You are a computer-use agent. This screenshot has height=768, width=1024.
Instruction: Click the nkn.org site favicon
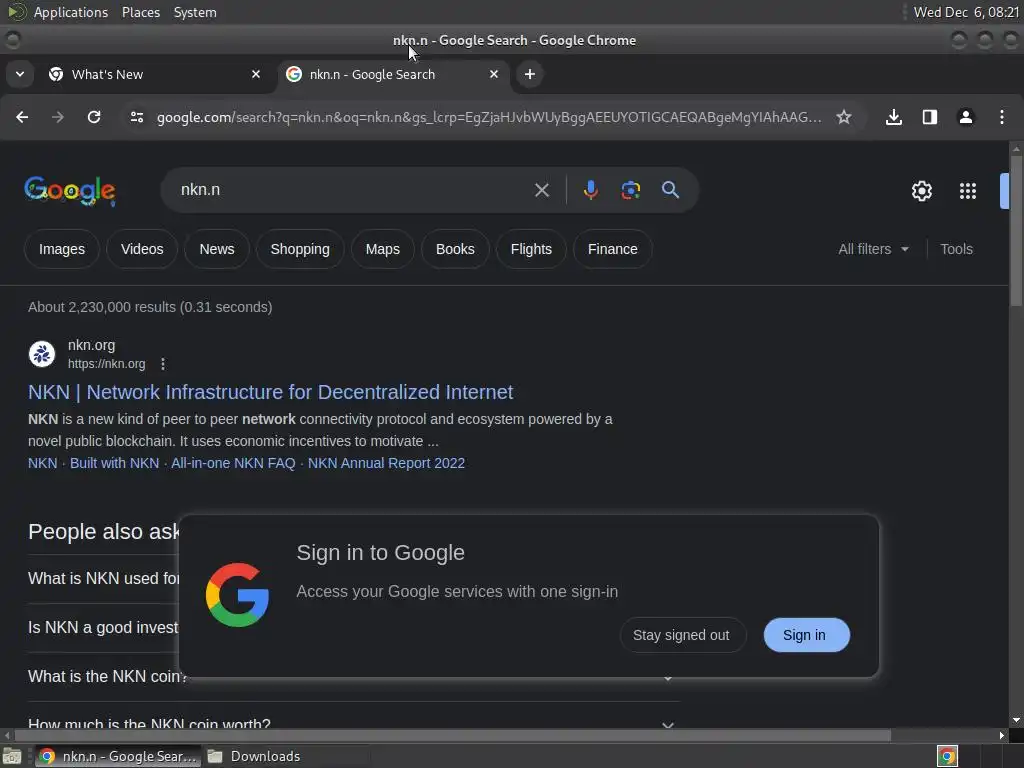pyautogui.click(x=42, y=354)
